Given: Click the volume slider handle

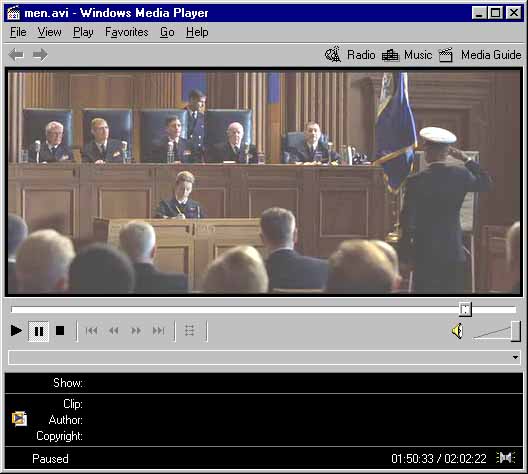Looking at the screenshot, I should click(x=516, y=331).
